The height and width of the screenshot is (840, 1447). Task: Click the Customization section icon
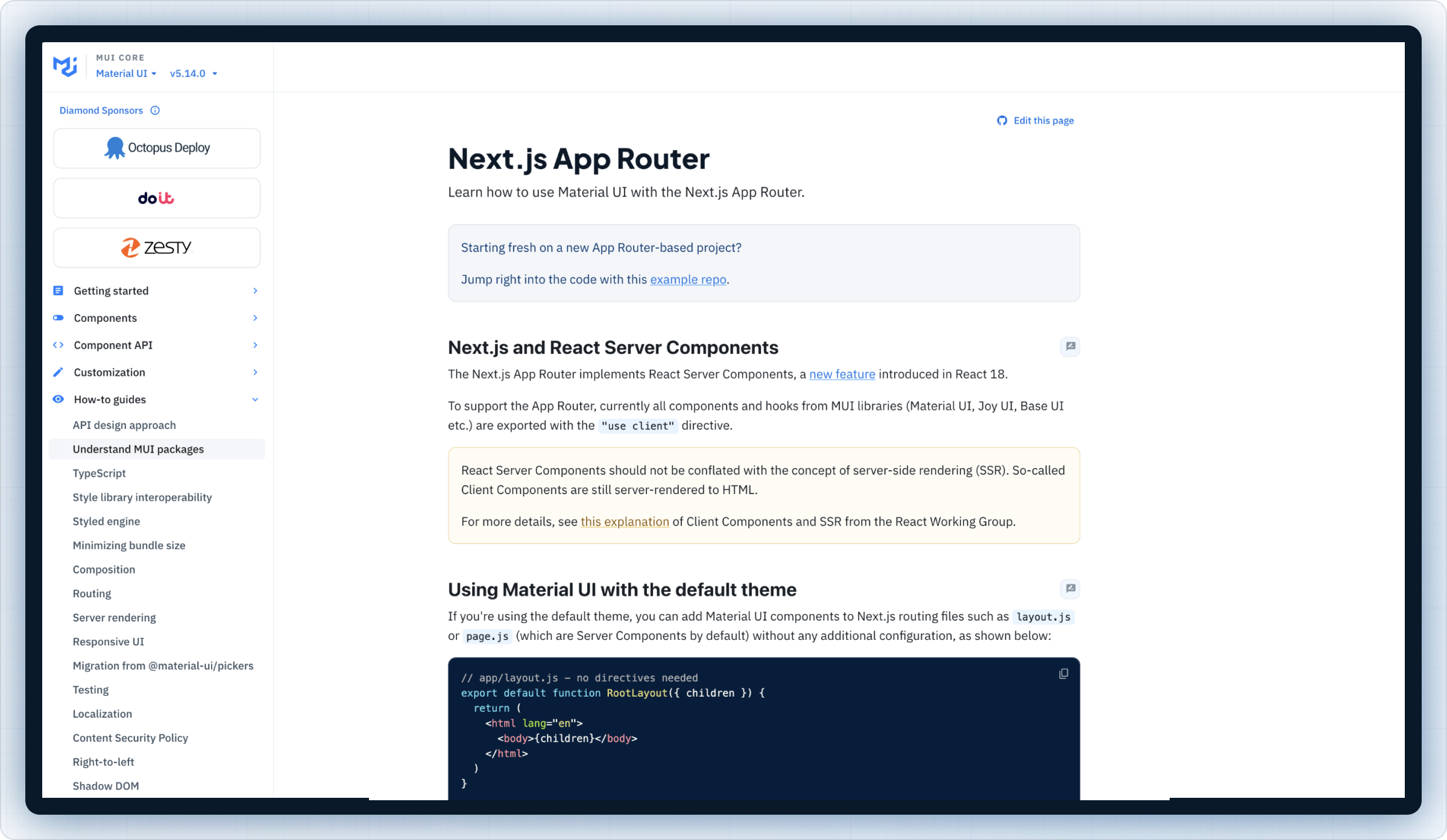[59, 371]
